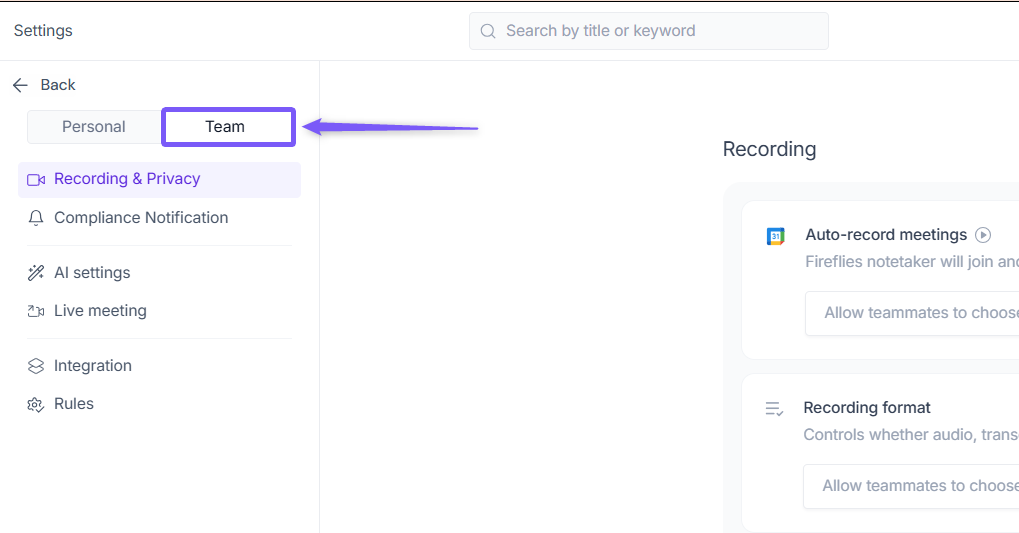
Task: Click the stacked layers icon beside Integration
Action: click(x=36, y=366)
